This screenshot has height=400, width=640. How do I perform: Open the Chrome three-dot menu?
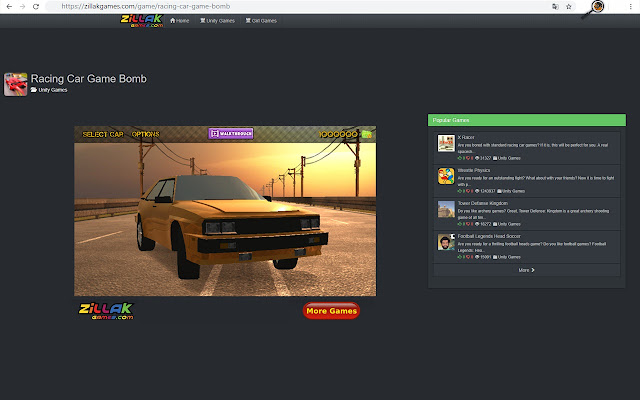(631, 7)
